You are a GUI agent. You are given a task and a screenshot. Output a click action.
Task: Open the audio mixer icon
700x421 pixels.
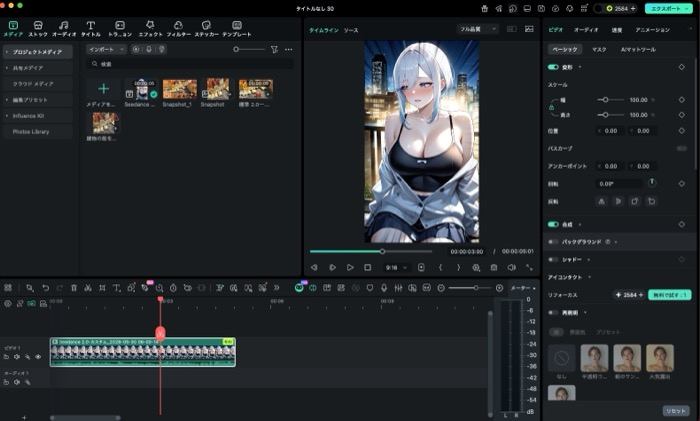tap(398, 288)
